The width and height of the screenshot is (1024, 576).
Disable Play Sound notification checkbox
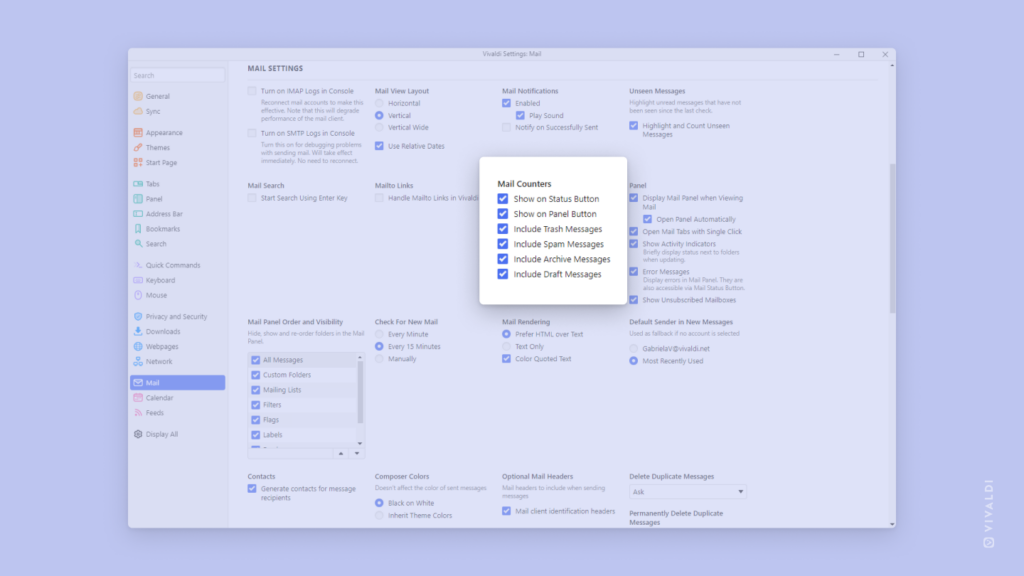(x=520, y=116)
